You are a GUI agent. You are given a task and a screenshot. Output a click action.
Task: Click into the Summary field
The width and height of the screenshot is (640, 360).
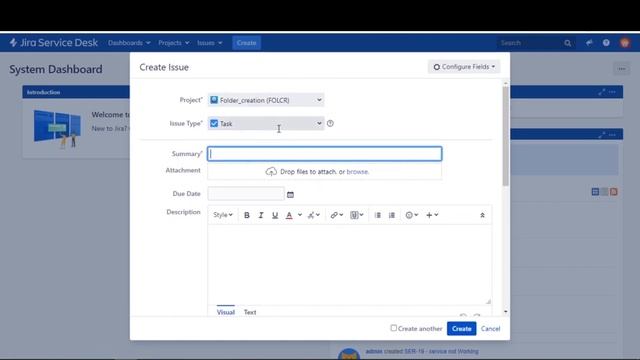click(x=324, y=154)
